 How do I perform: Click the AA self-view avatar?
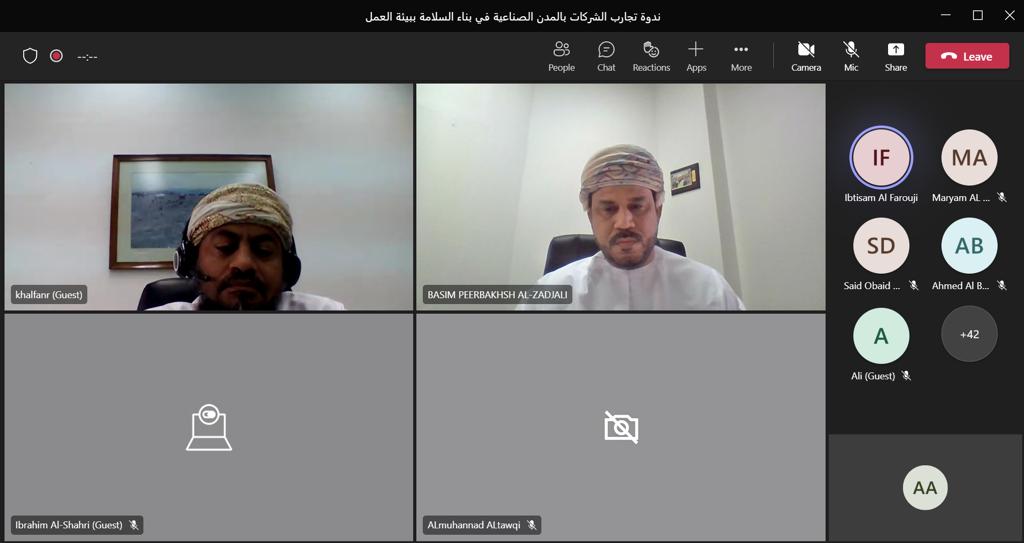[x=925, y=488]
